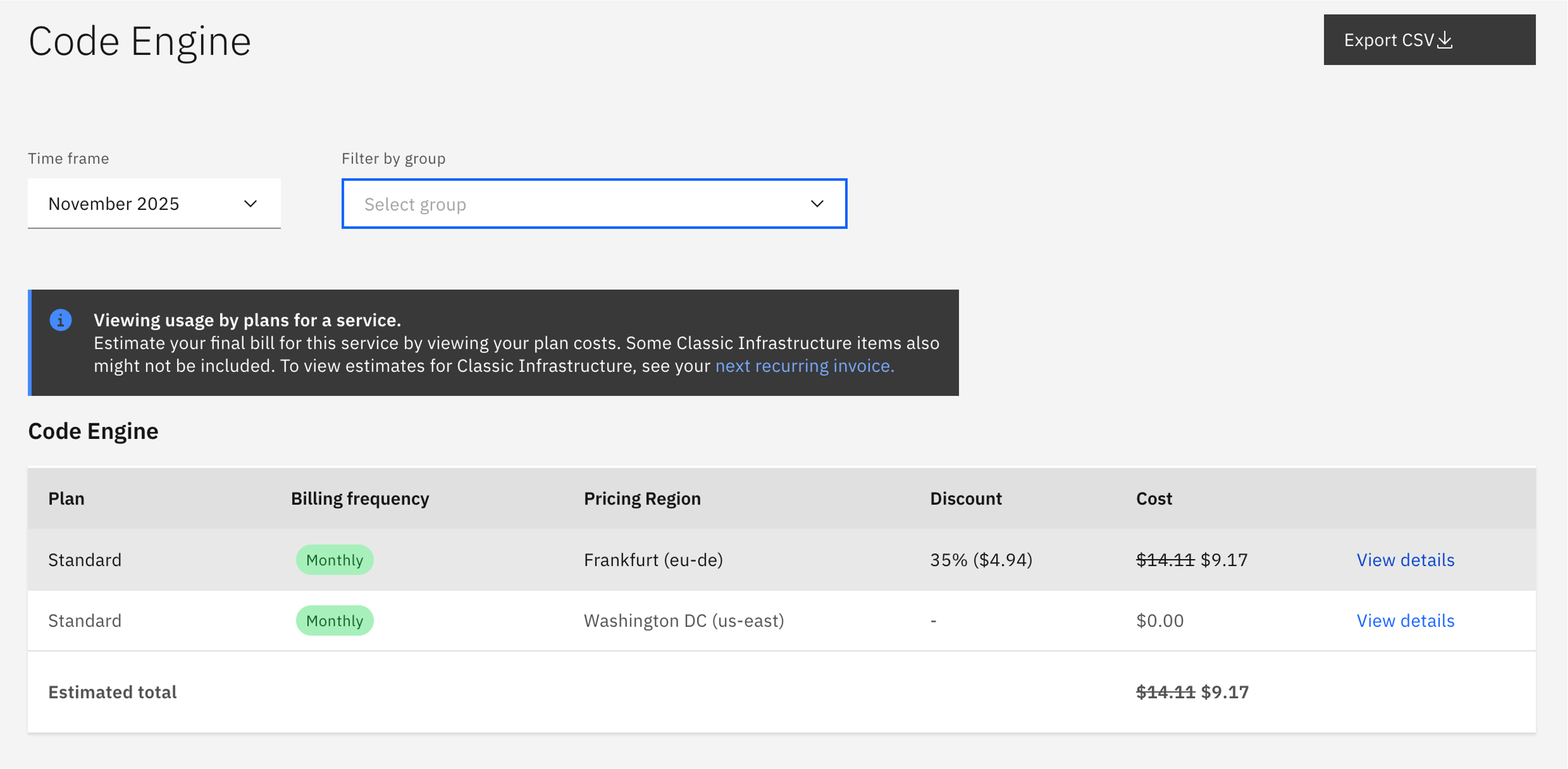Select the Frankfurt (eu-de) table row

click(x=653, y=560)
